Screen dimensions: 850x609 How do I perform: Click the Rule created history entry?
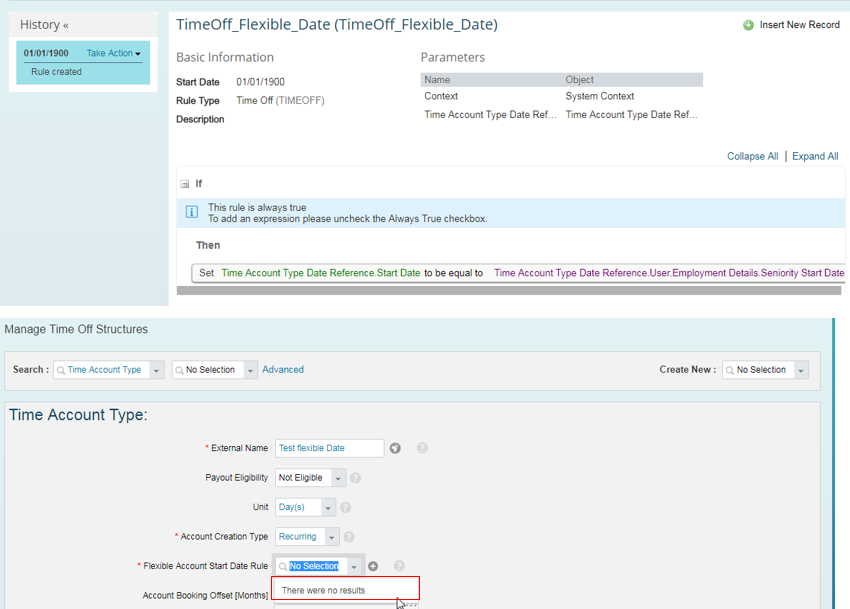(56, 72)
